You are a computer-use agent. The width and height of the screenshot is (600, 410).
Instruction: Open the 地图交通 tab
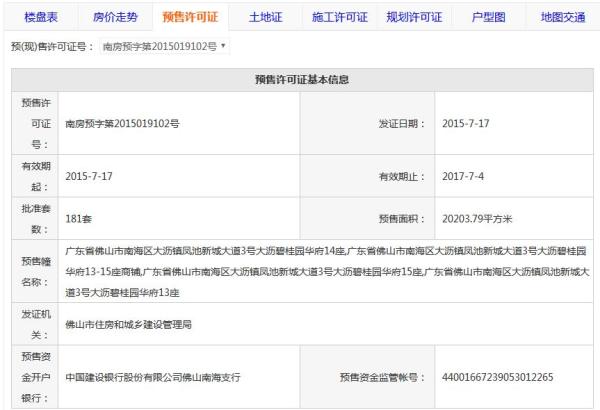[561, 17]
